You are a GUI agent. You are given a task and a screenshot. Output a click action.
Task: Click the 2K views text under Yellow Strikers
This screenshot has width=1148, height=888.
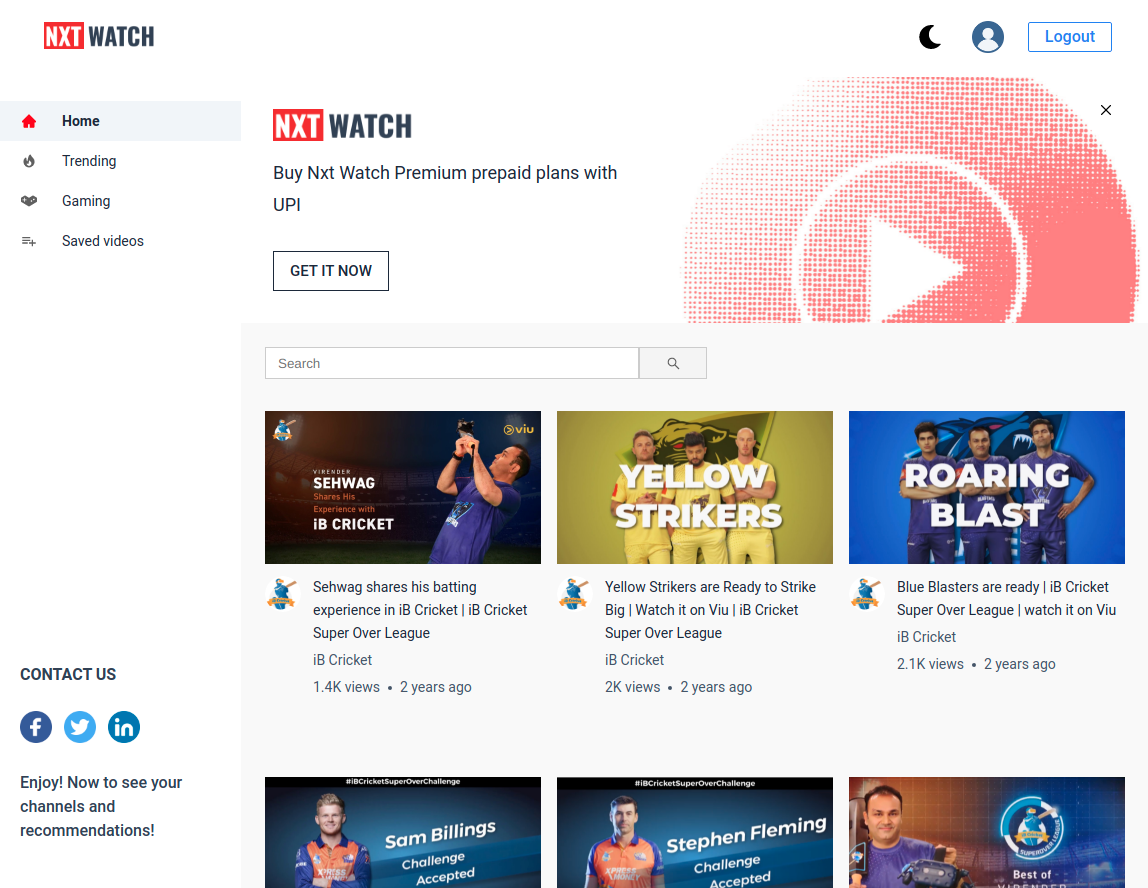tap(633, 687)
